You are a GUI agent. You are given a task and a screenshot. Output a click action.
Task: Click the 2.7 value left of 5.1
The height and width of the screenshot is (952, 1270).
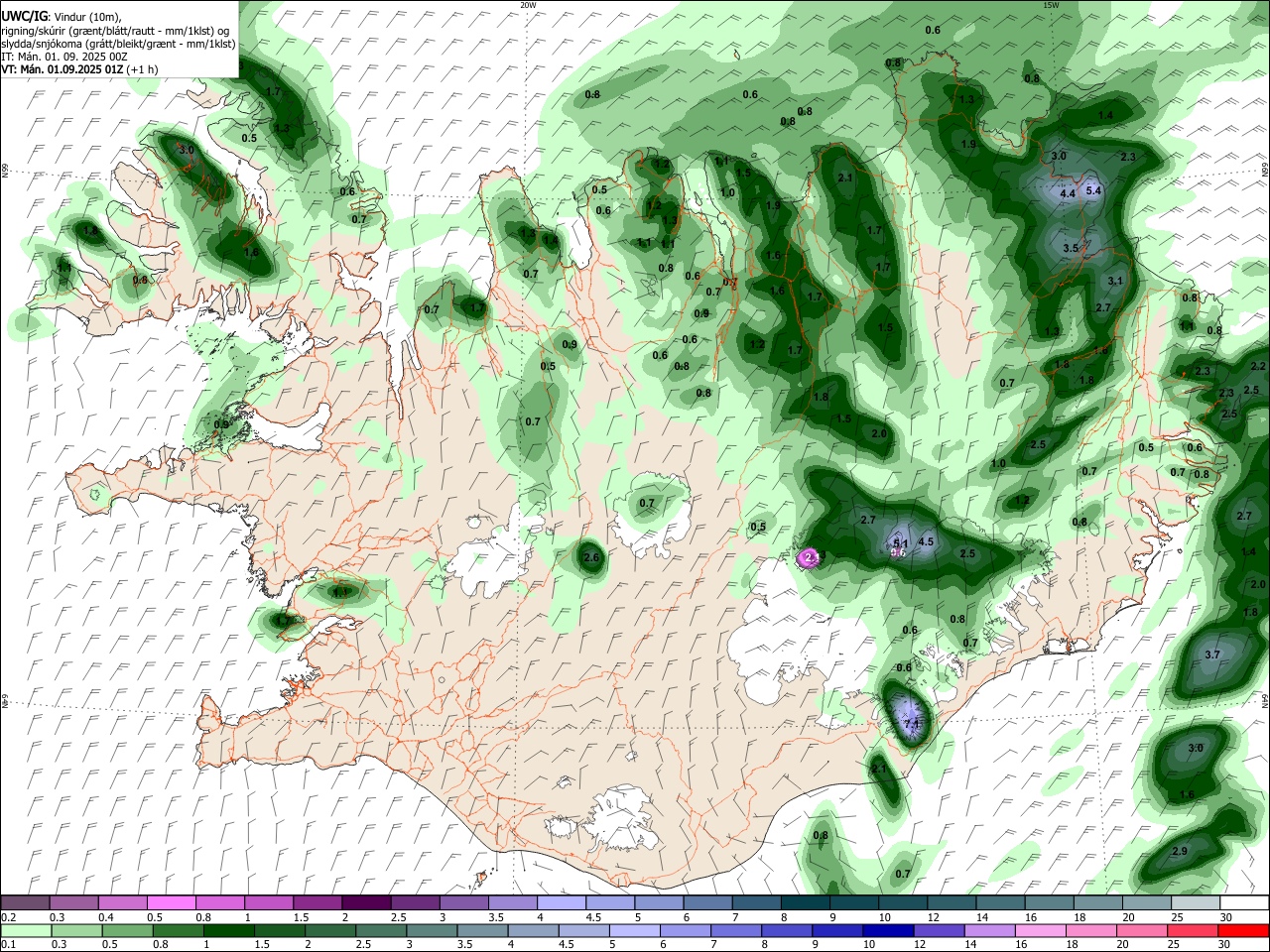click(868, 521)
